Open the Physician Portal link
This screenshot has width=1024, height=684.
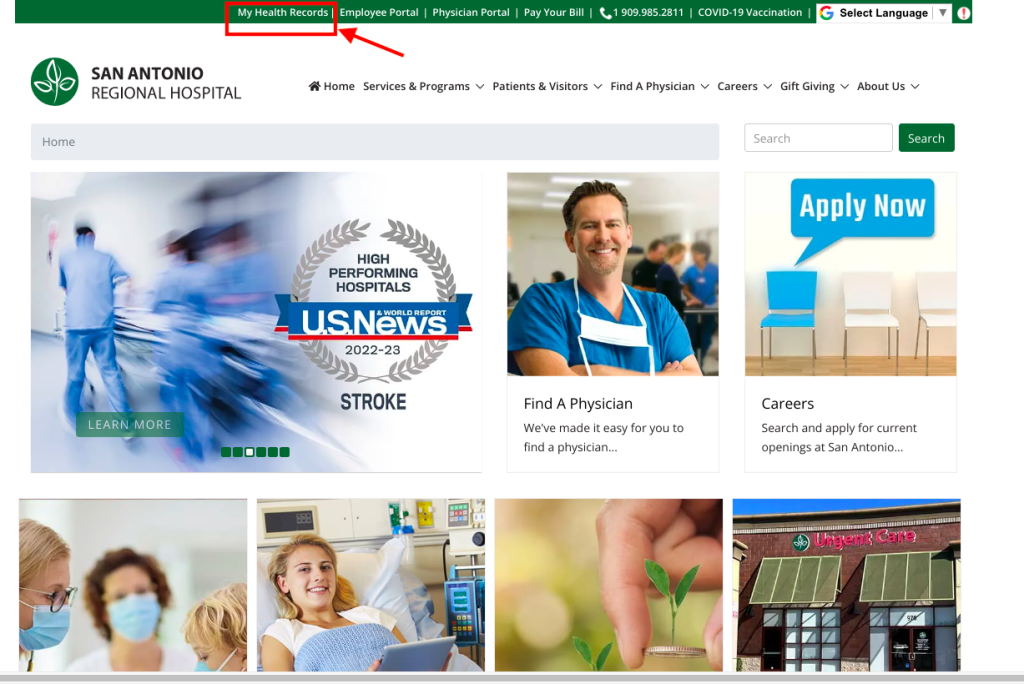471,12
